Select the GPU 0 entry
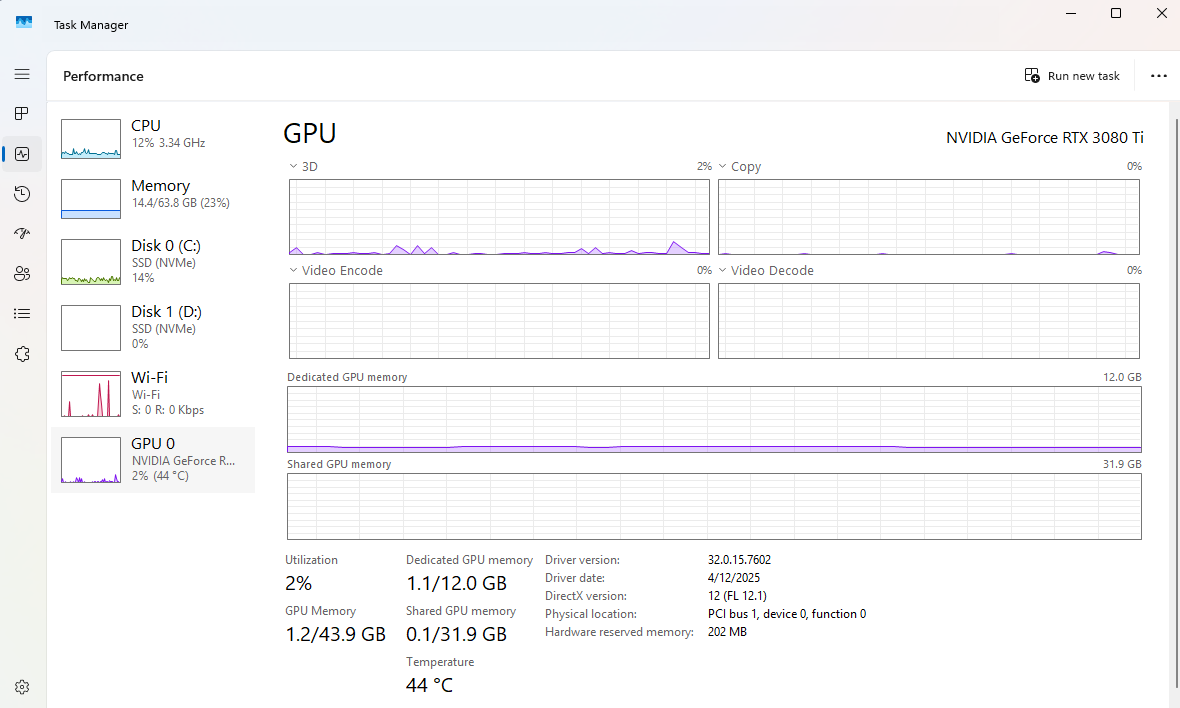The height and width of the screenshot is (708, 1180). [x=153, y=460]
